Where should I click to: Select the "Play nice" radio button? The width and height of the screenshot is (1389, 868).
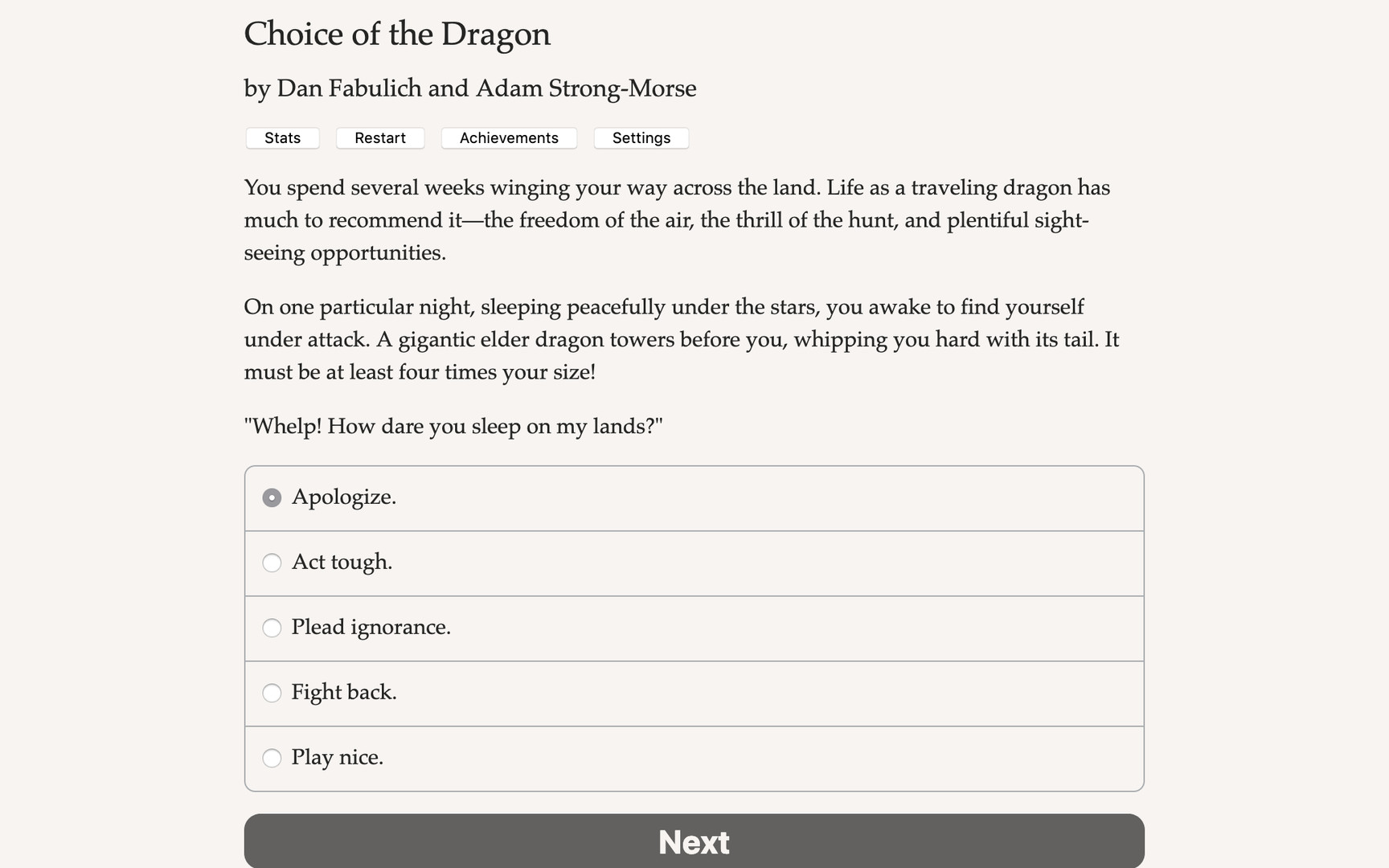[x=272, y=758]
